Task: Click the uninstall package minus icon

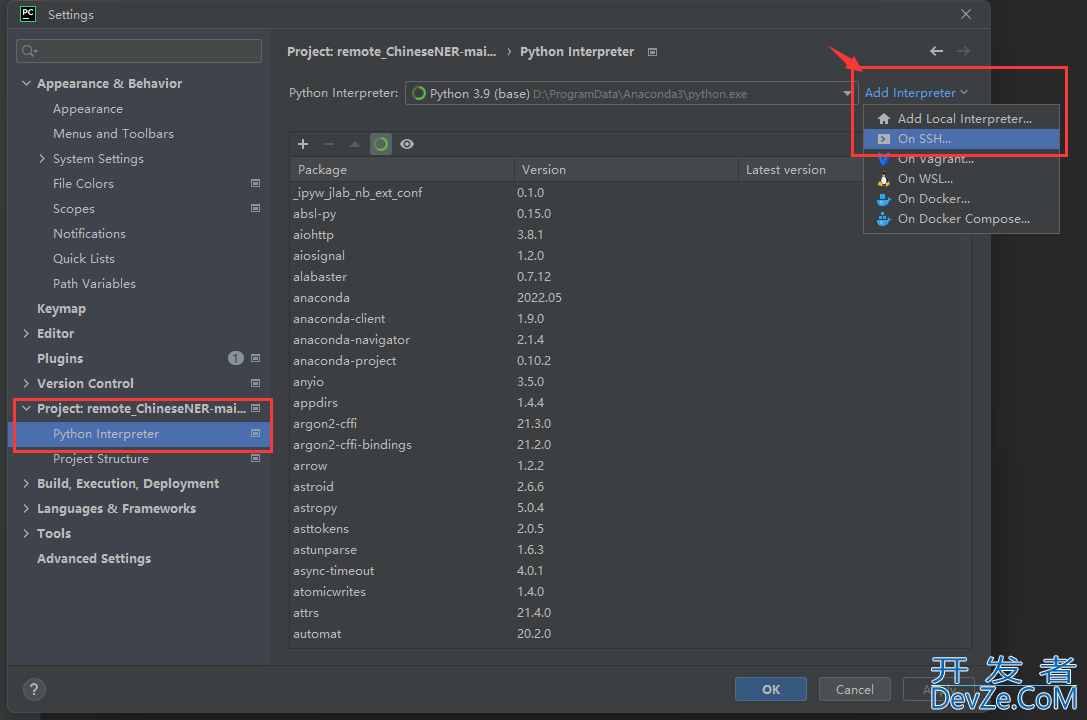Action: click(x=329, y=144)
